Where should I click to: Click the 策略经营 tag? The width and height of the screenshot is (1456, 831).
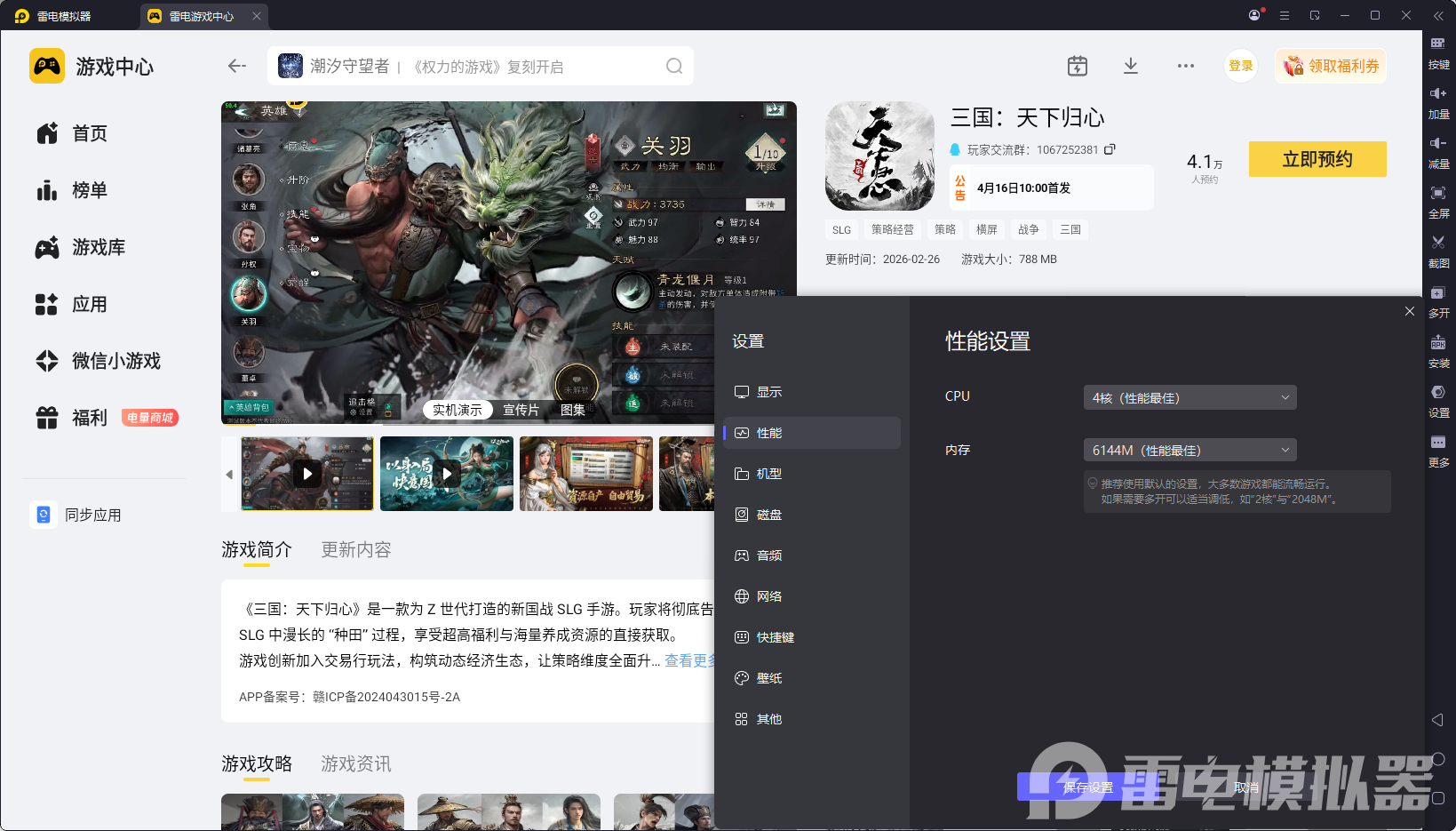pyautogui.click(x=892, y=229)
